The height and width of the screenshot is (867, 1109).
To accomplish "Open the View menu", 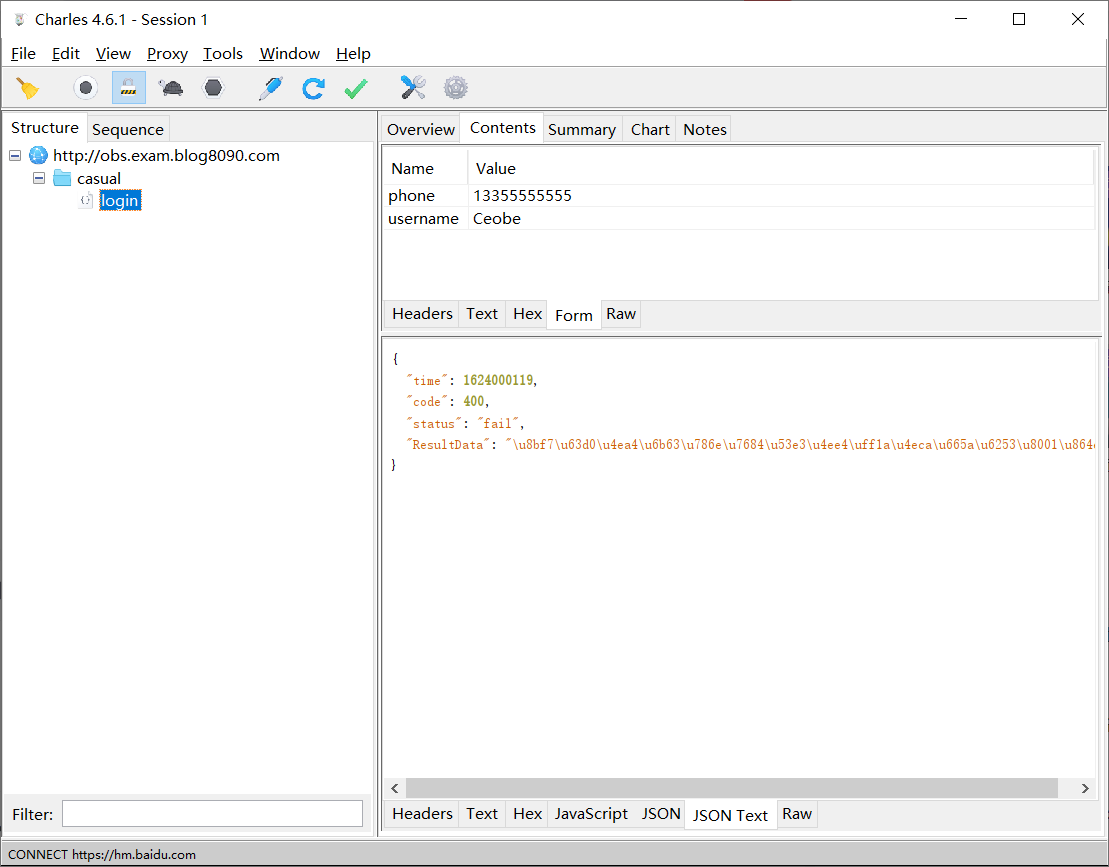I will pyautogui.click(x=113, y=54).
